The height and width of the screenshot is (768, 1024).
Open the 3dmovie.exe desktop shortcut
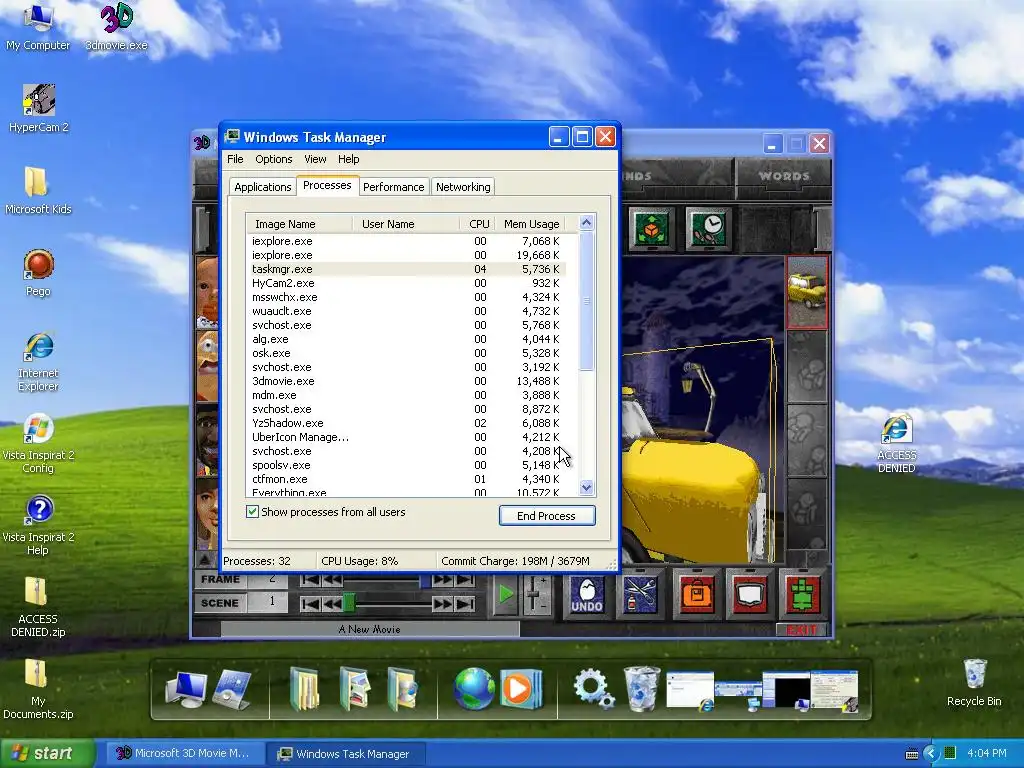pyautogui.click(x=116, y=27)
